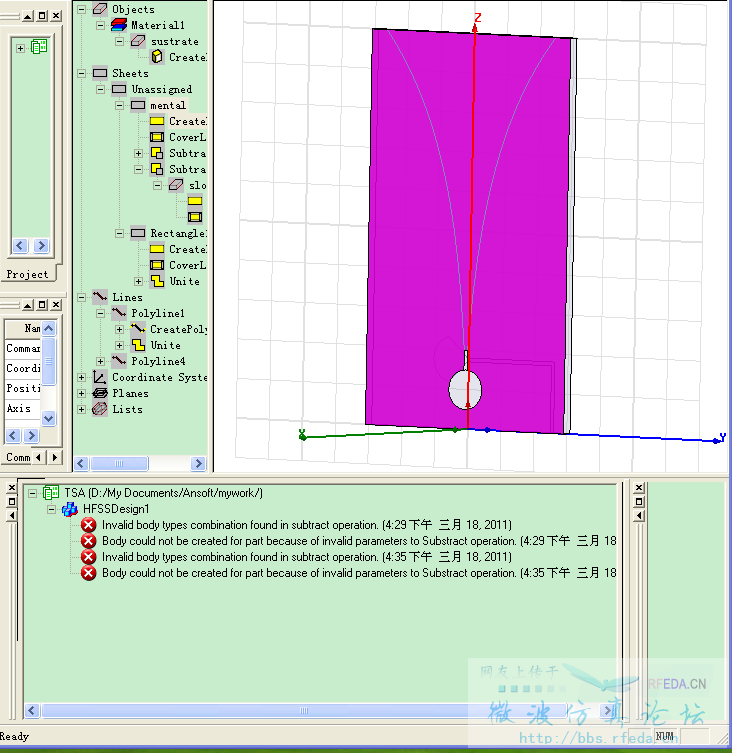Select the Unite icon under Polyline1
This screenshot has width=732, height=753.
point(138,345)
